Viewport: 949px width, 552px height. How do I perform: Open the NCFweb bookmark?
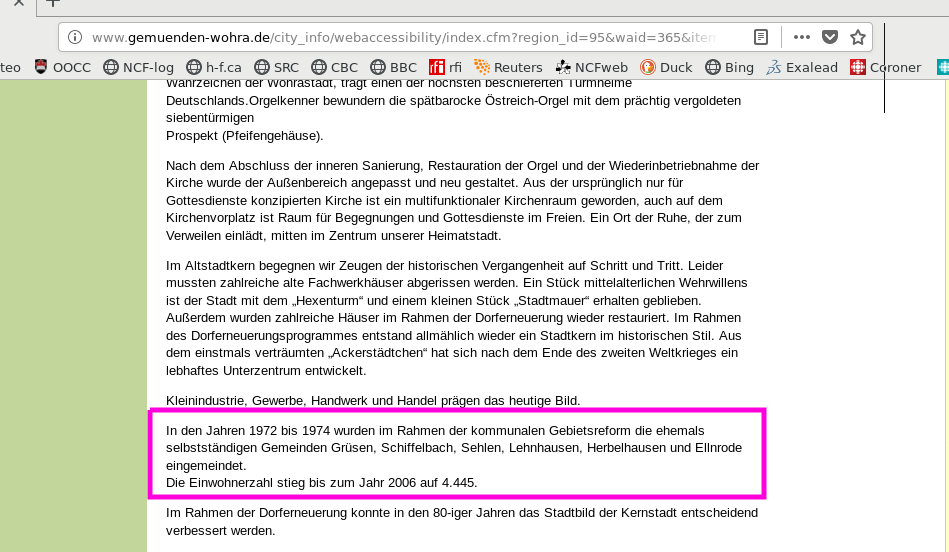(x=591, y=67)
